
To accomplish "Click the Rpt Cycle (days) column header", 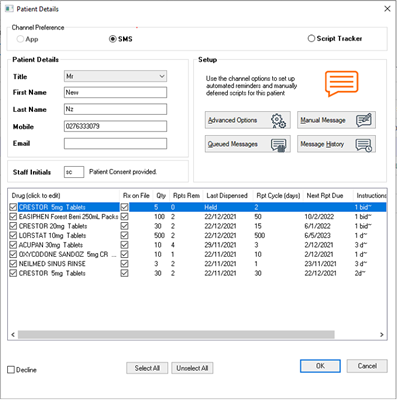I will pyautogui.click(x=278, y=196).
